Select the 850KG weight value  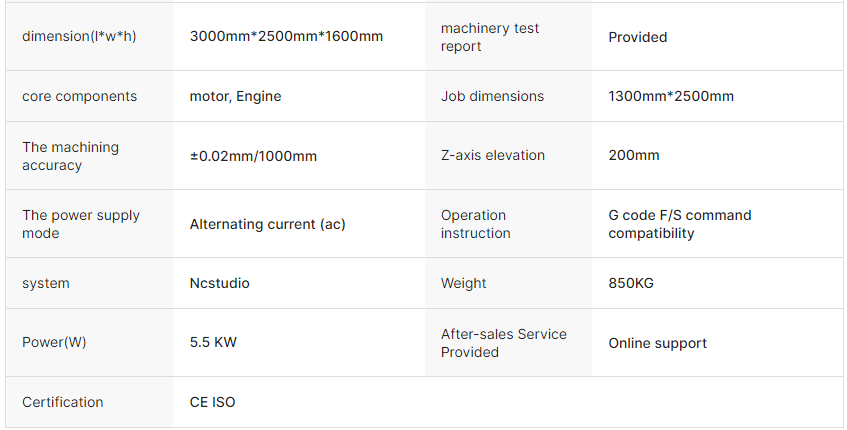(631, 283)
